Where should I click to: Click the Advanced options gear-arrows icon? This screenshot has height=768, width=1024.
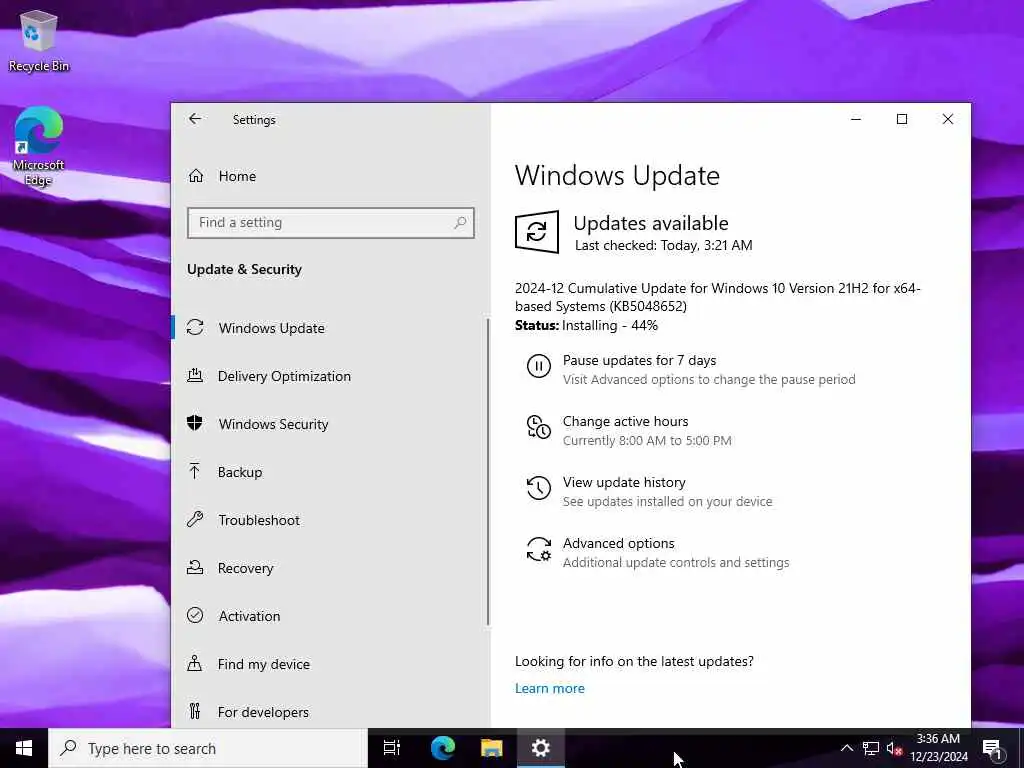539,549
